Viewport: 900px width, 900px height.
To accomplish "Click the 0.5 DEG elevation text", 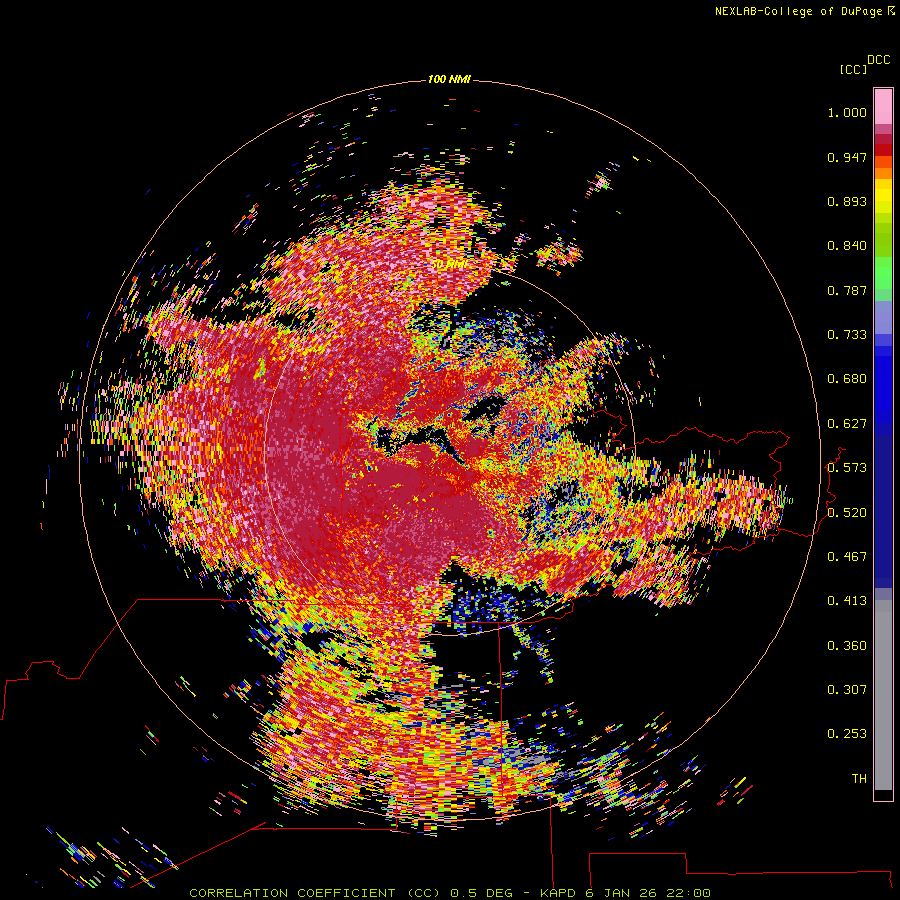I will (x=482, y=893).
